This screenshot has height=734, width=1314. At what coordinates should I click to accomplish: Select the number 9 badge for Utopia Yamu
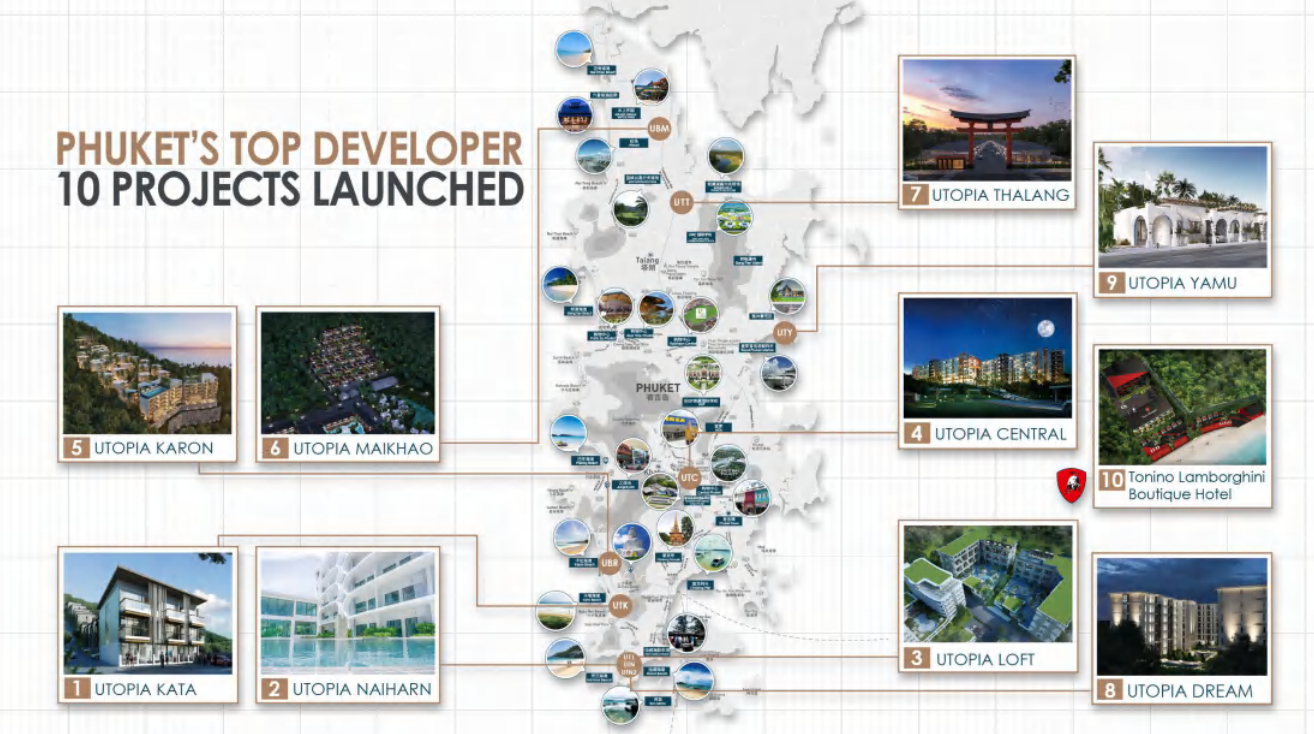pos(1111,283)
